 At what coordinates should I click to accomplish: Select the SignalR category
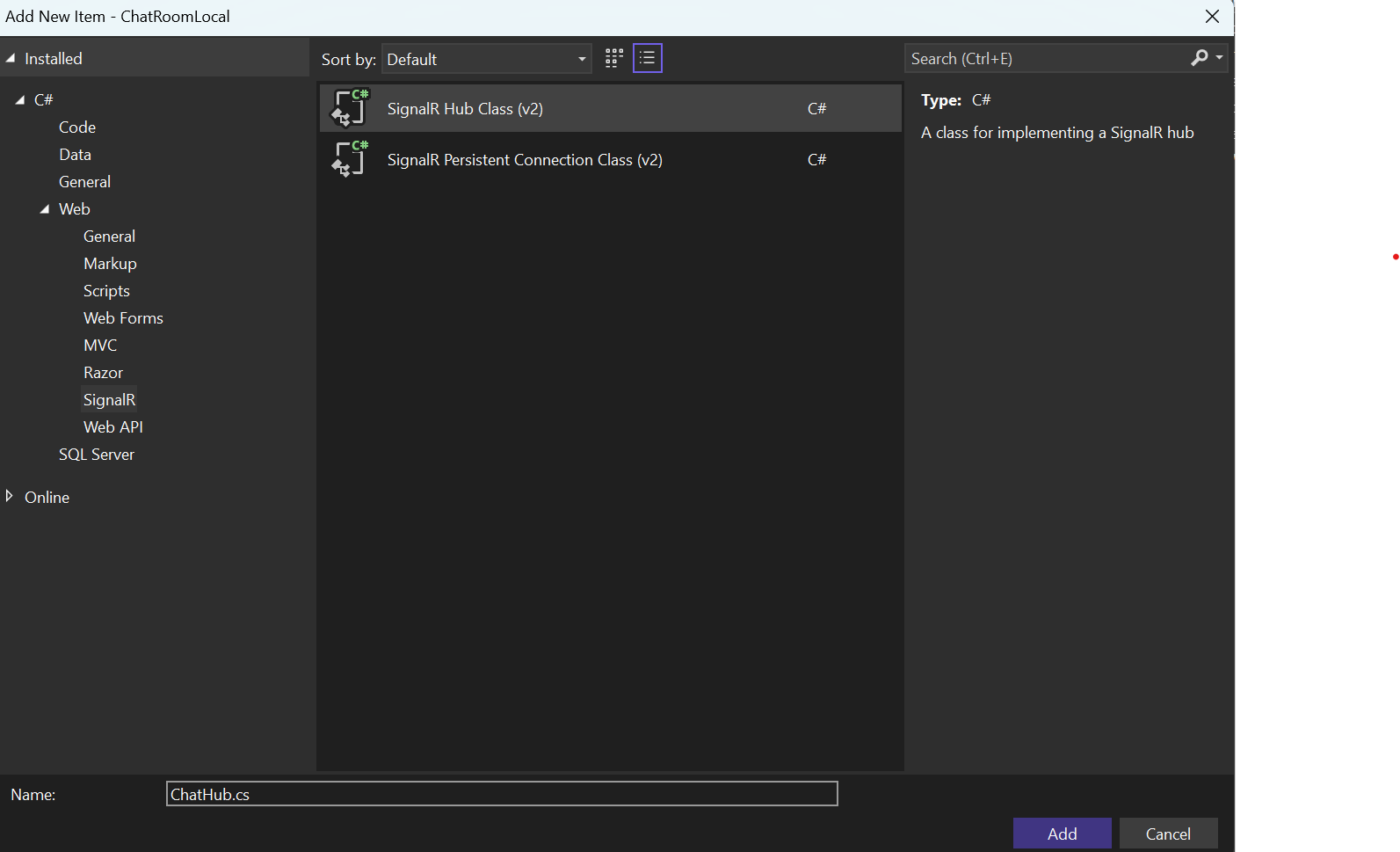coord(109,400)
